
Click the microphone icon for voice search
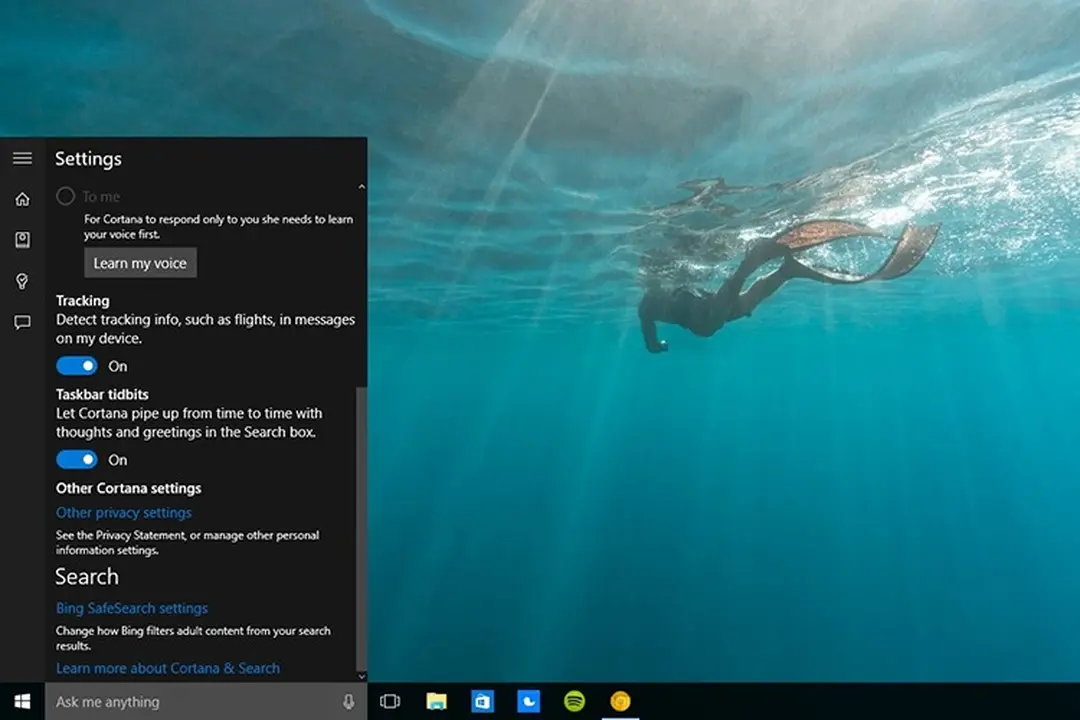point(347,701)
